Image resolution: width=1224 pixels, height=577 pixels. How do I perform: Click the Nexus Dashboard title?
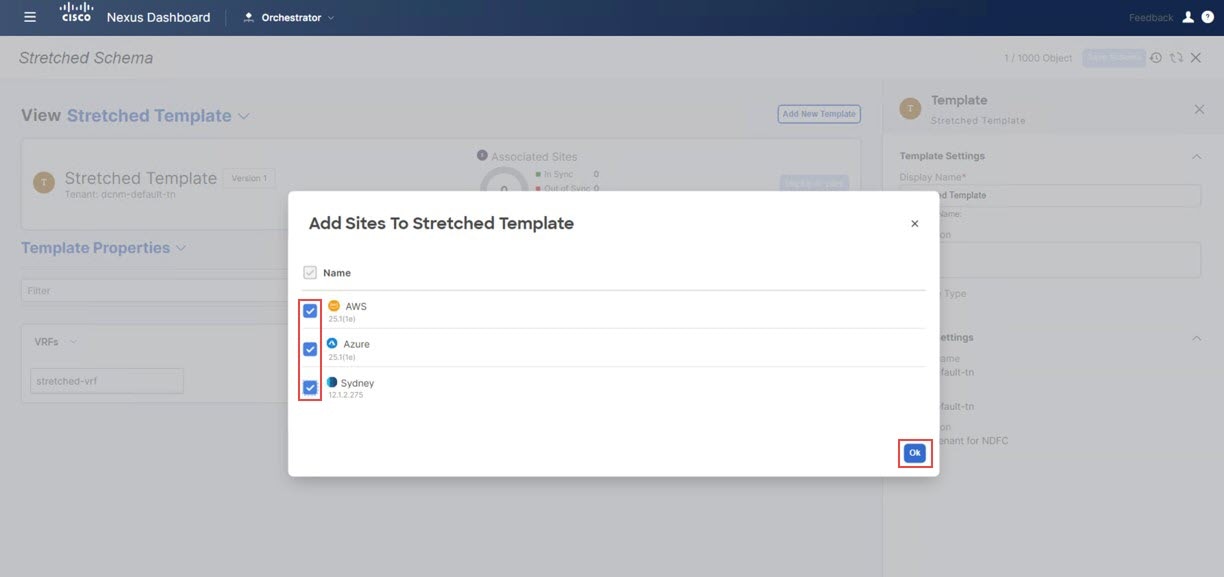158,17
